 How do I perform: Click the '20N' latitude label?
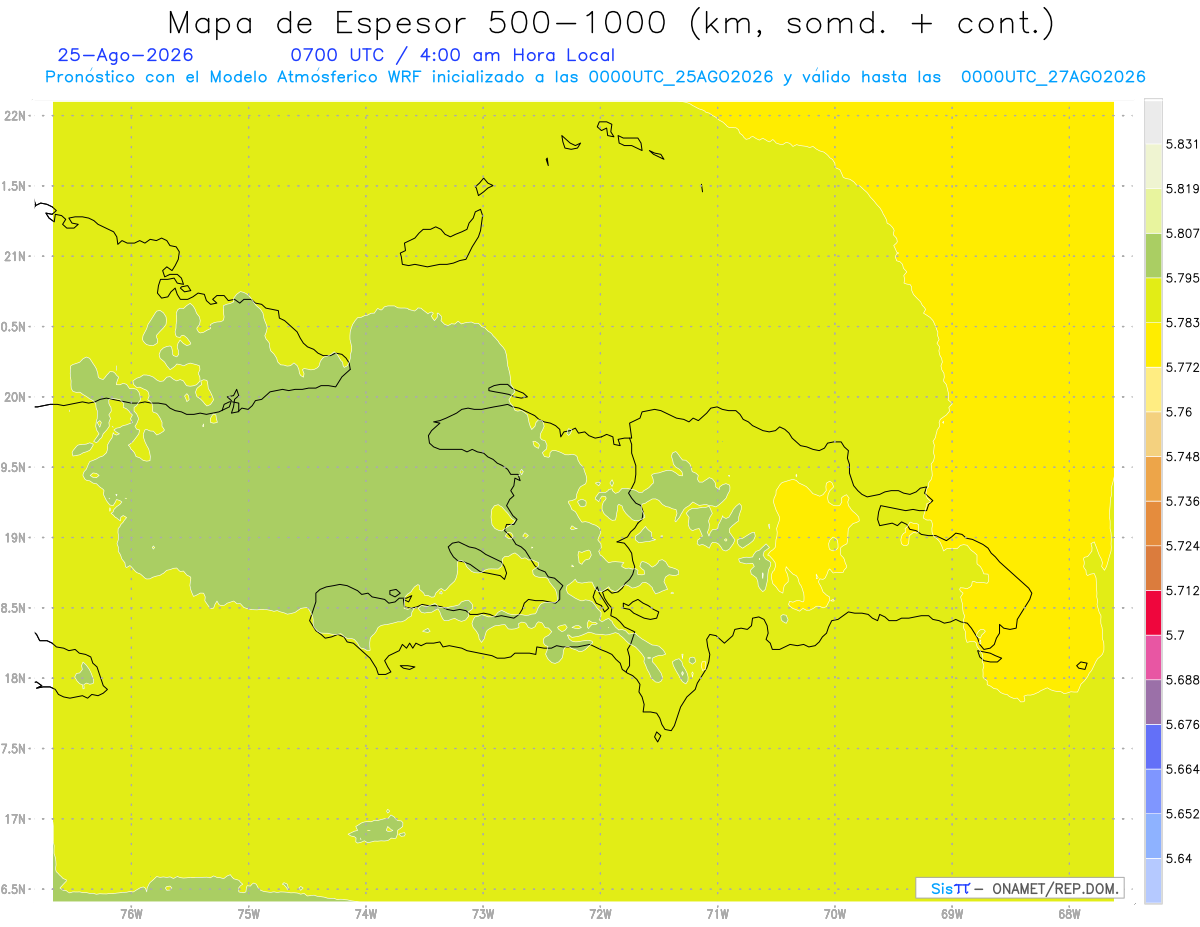16,398
